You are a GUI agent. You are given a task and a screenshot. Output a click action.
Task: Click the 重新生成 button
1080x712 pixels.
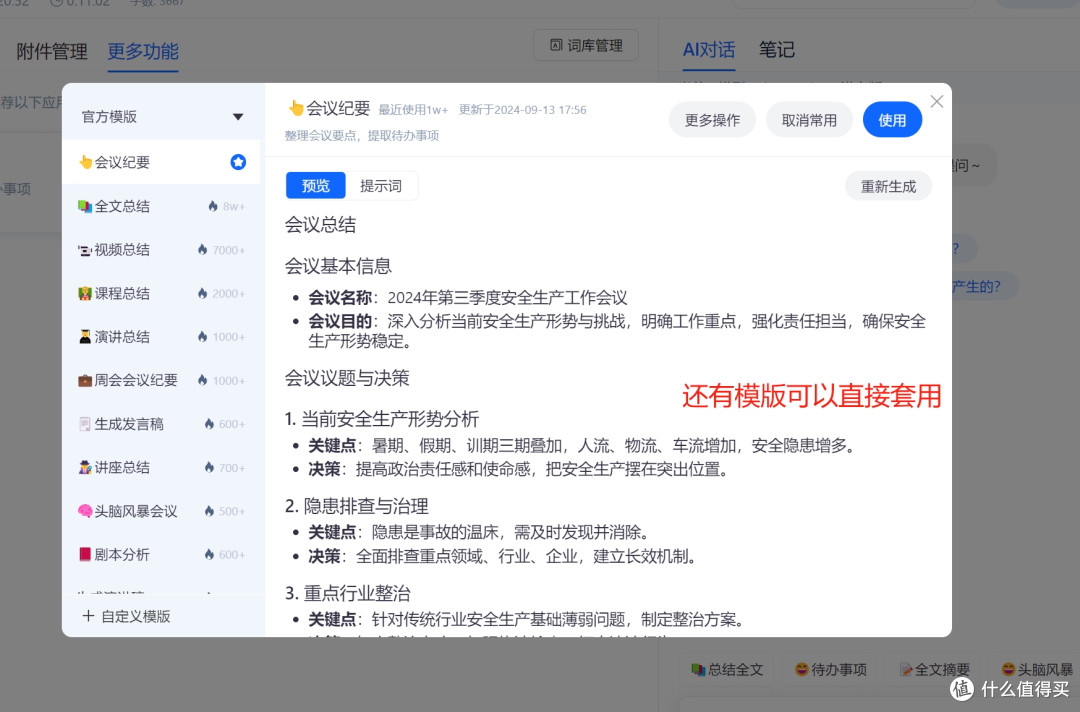click(889, 187)
